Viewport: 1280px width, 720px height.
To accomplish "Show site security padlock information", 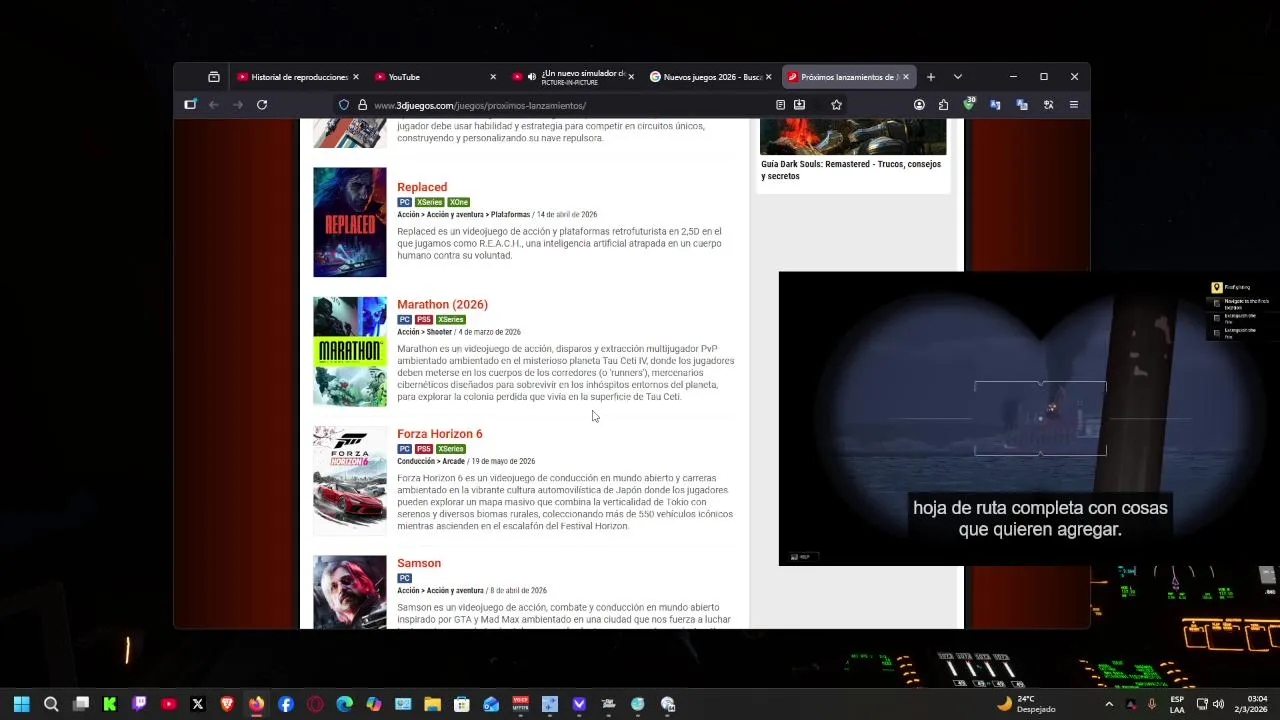I will [x=362, y=105].
